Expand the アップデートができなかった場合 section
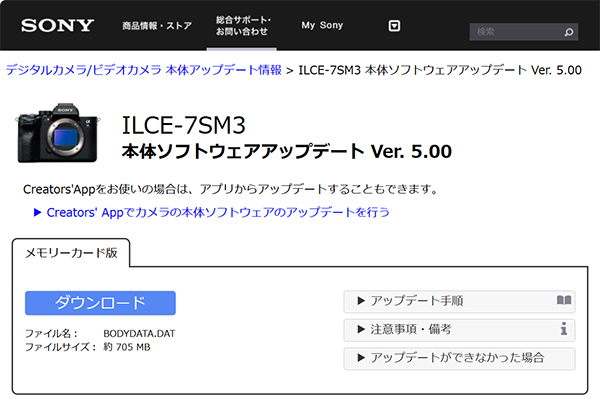Screen dimensions: 600x403 tap(459, 358)
